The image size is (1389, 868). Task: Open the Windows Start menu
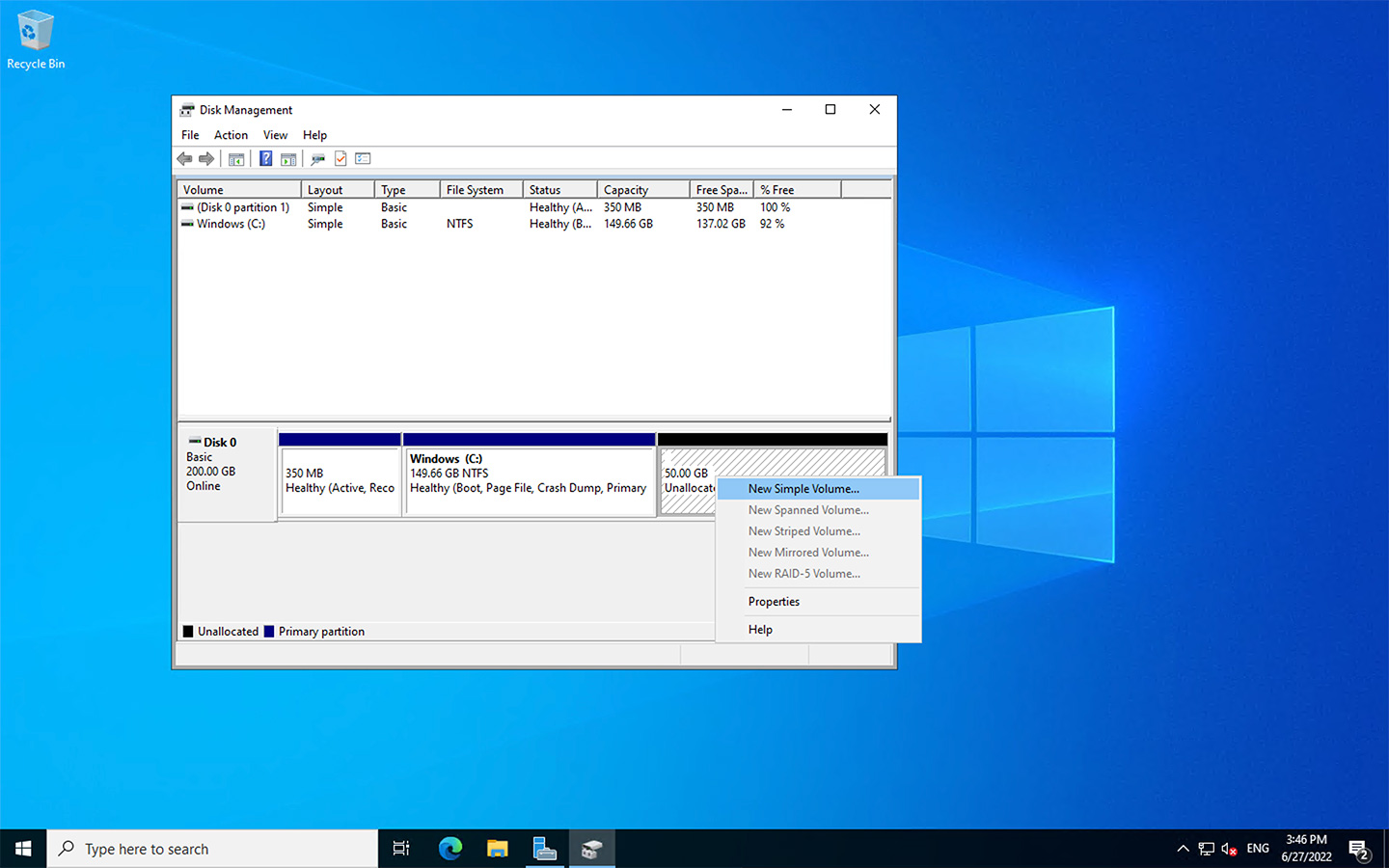pyautogui.click(x=23, y=849)
